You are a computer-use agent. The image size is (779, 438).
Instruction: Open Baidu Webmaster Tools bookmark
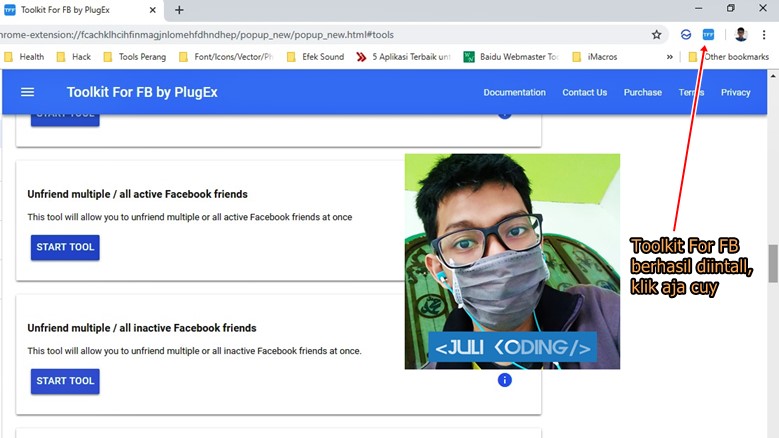coord(511,57)
